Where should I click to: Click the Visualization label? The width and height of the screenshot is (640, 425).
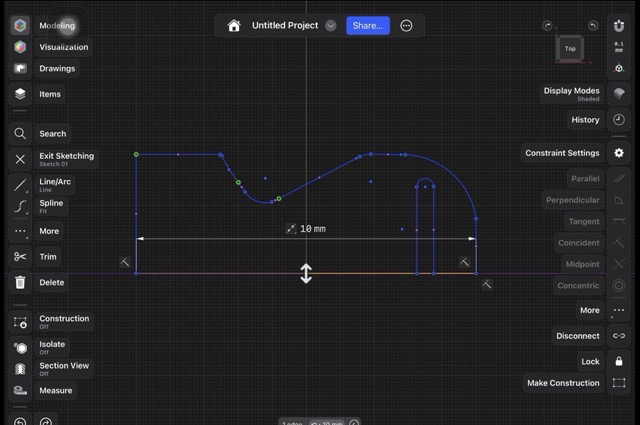[x=64, y=47]
